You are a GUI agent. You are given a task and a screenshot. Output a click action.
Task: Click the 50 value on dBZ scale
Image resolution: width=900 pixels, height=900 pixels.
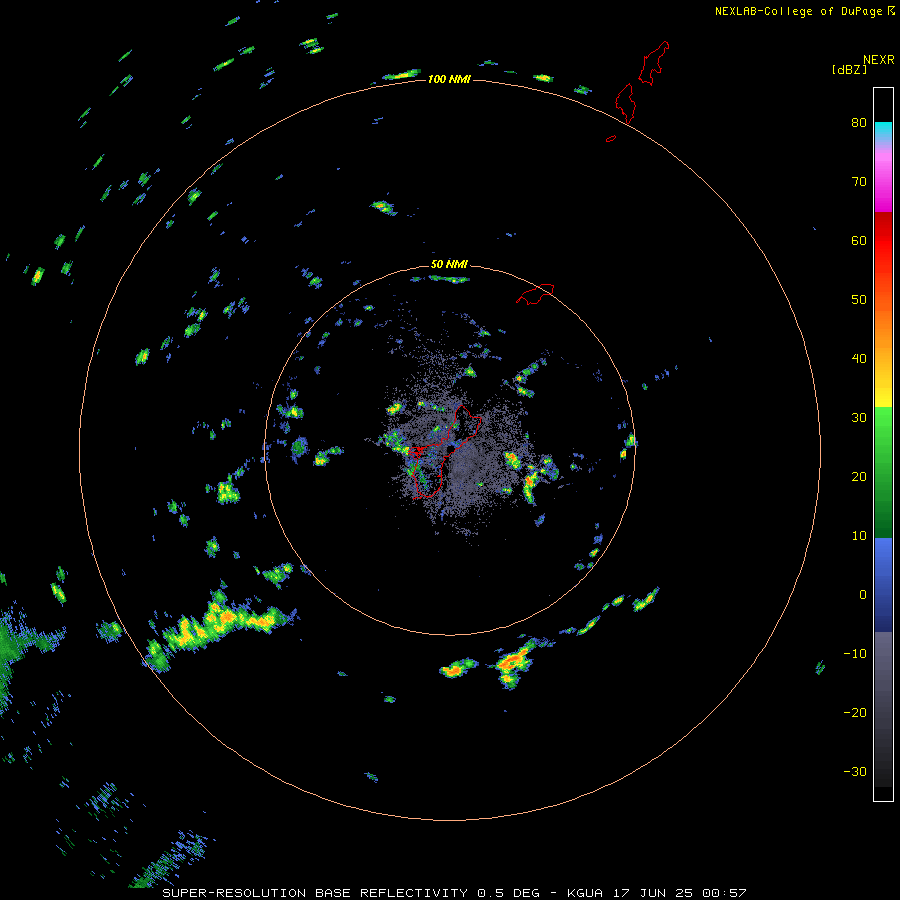point(859,300)
